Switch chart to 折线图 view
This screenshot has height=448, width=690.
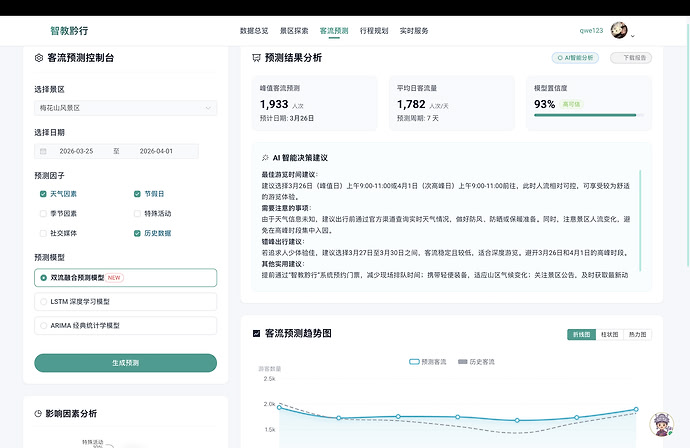[581, 335]
